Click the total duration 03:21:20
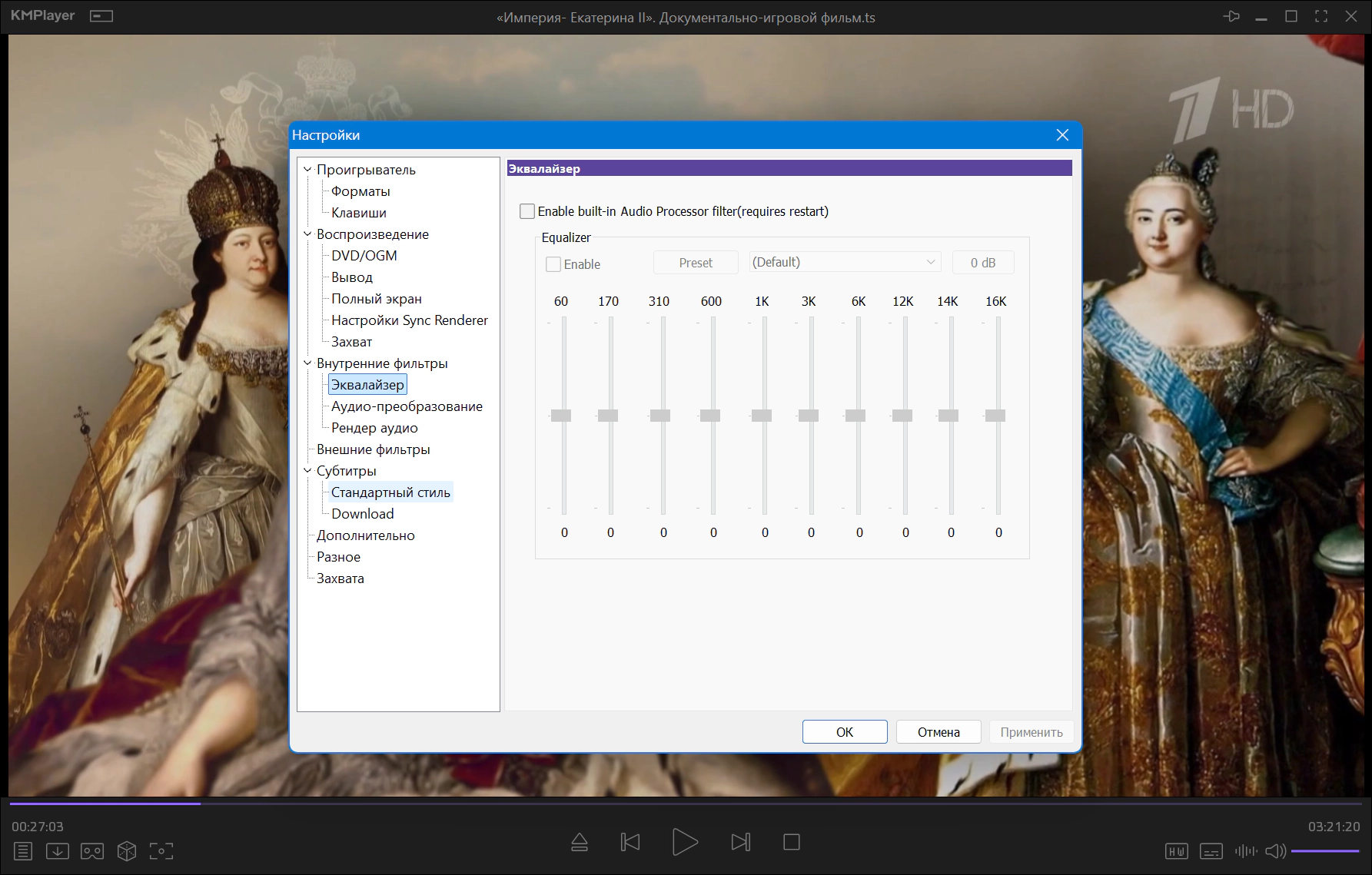Image resolution: width=1372 pixels, height=875 pixels. [1334, 827]
